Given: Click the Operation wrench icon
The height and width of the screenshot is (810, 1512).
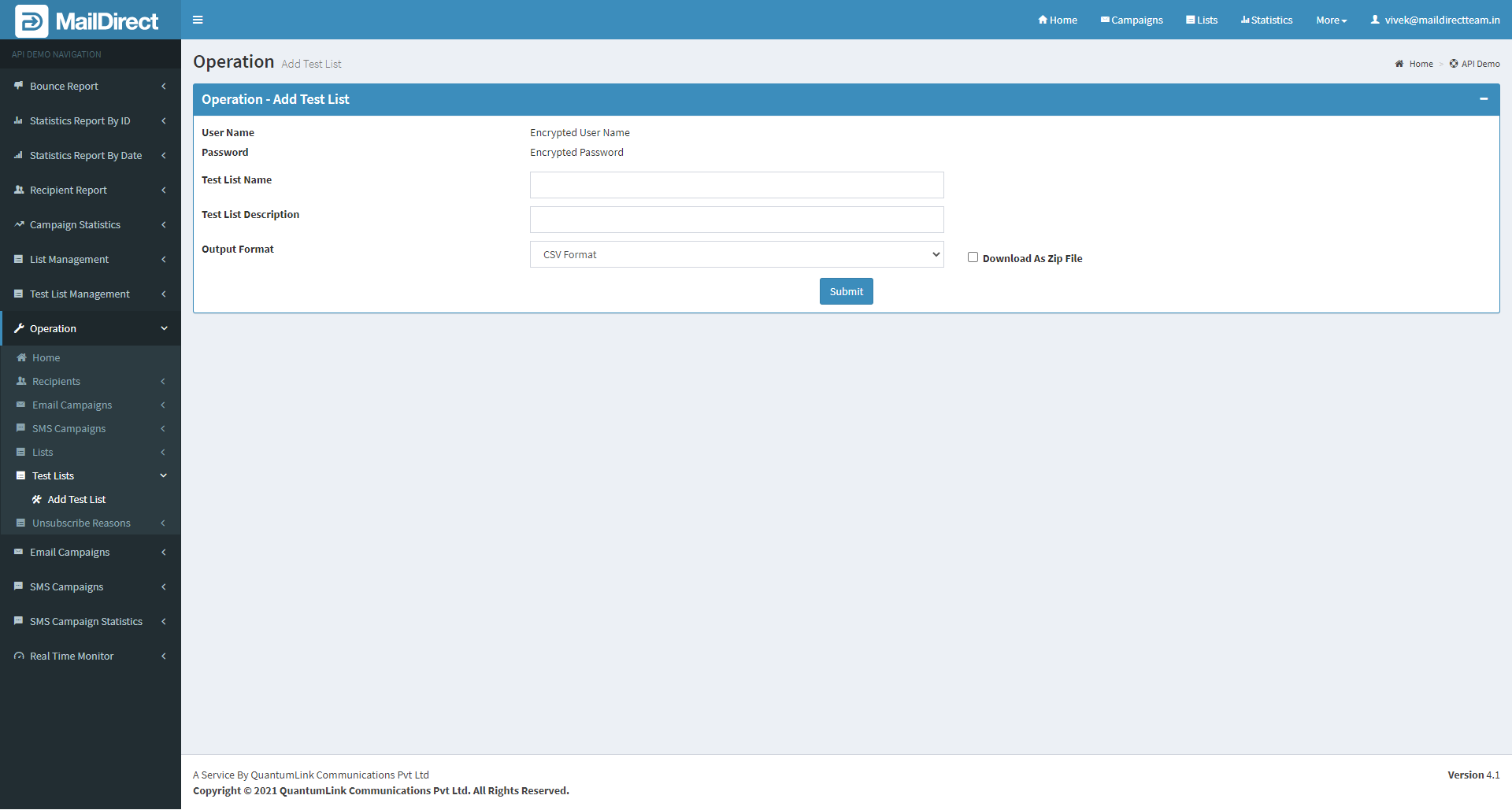Looking at the screenshot, I should [19, 328].
